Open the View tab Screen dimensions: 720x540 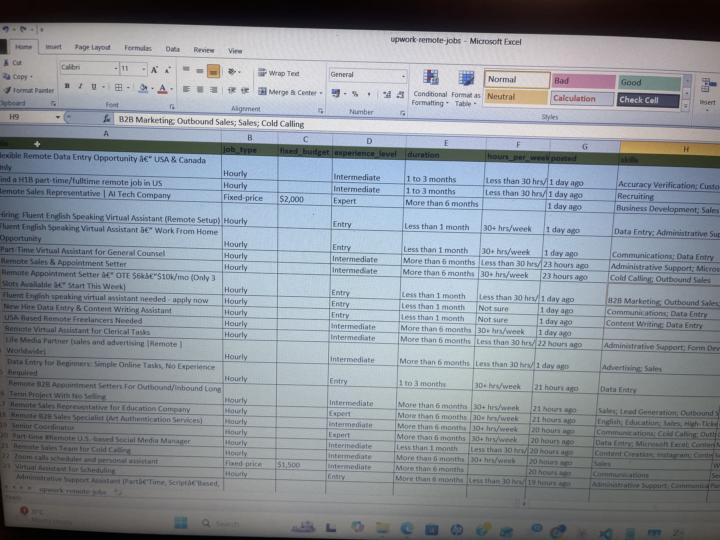point(235,51)
